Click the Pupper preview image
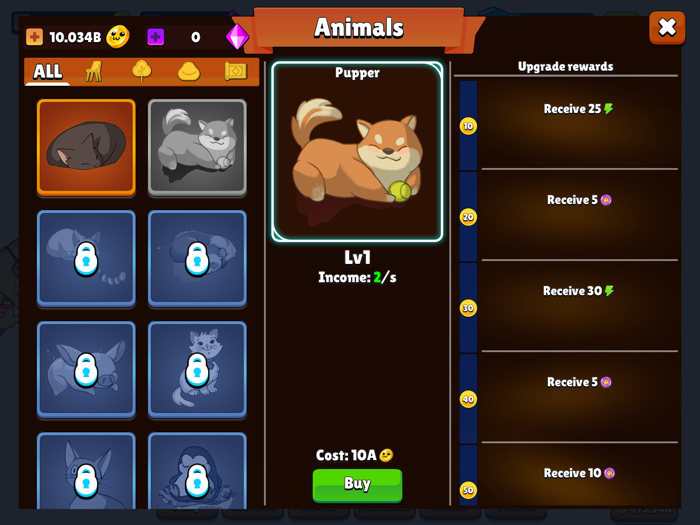Screen dimensions: 700x525 click(357, 152)
